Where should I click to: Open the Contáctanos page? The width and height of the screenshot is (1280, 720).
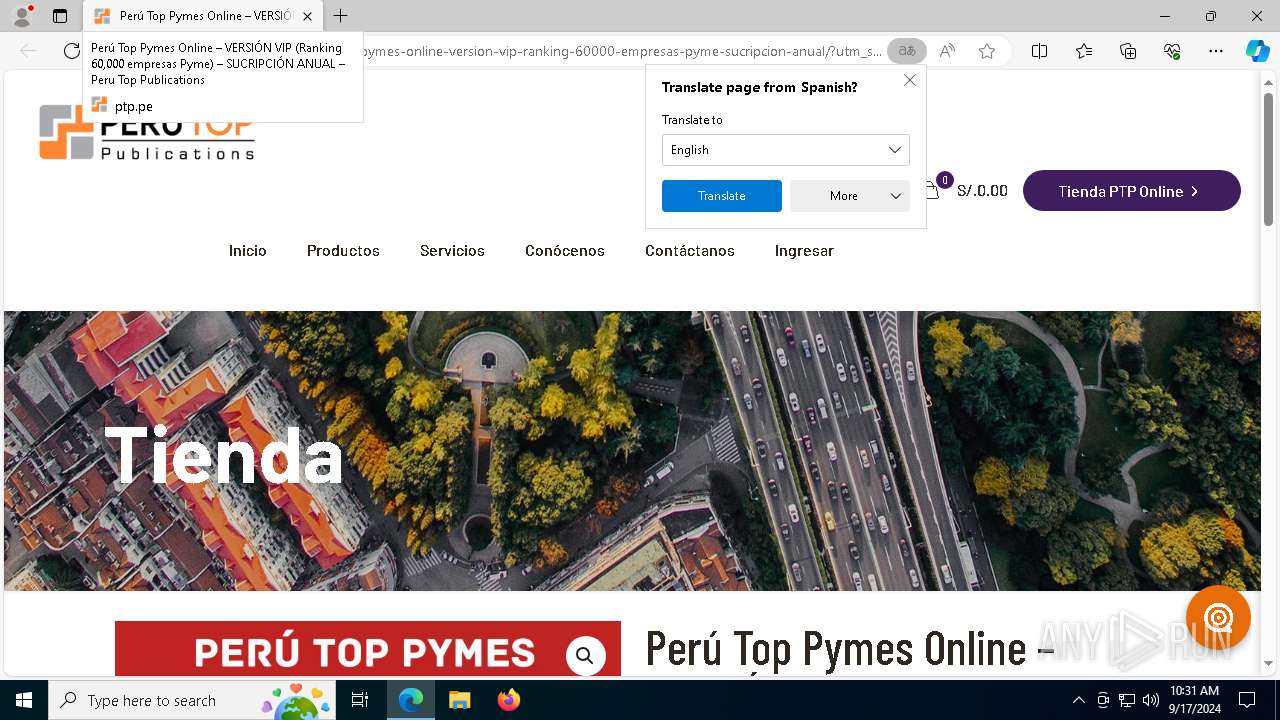[690, 251]
